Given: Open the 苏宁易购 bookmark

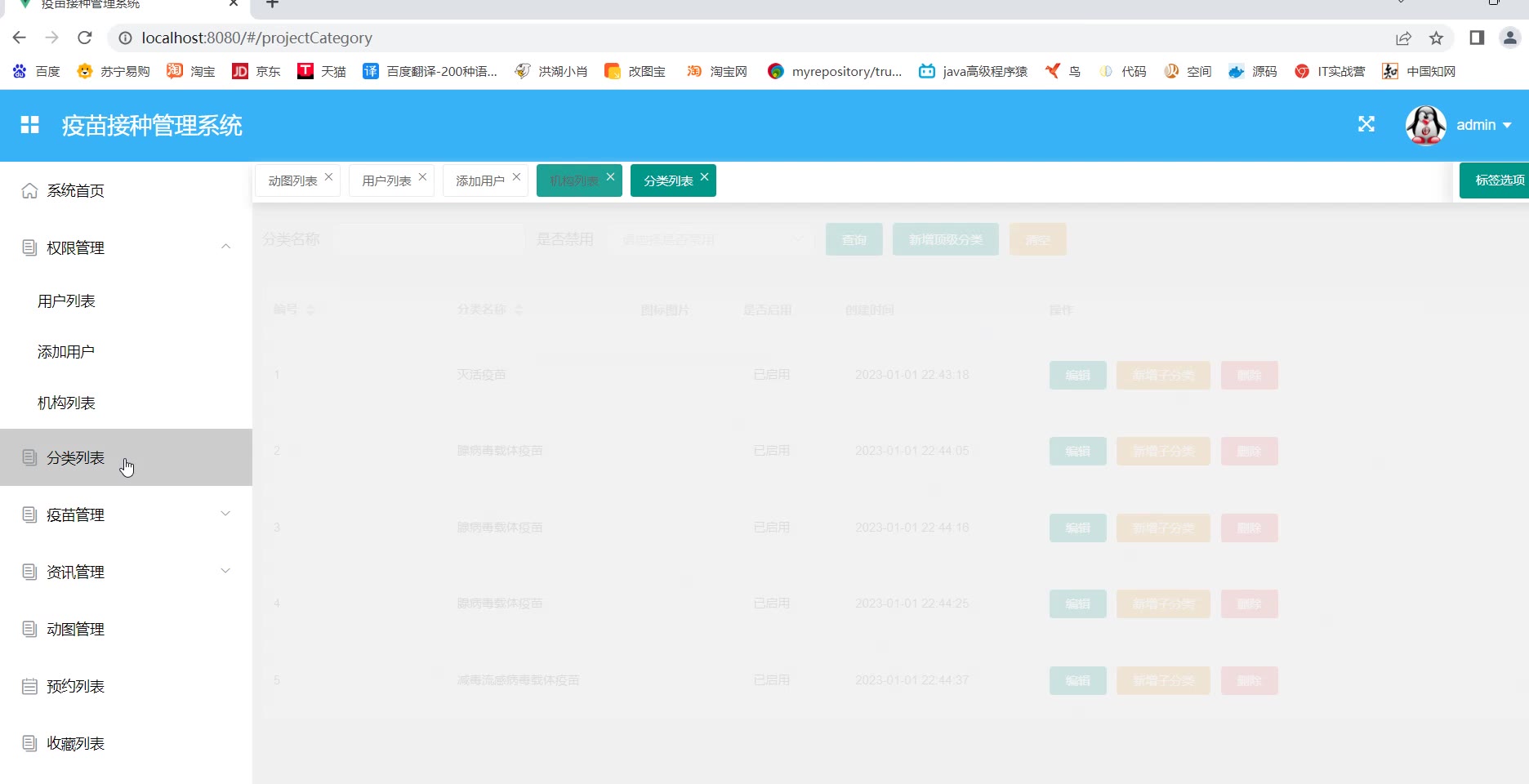Looking at the screenshot, I should click(114, 71).
